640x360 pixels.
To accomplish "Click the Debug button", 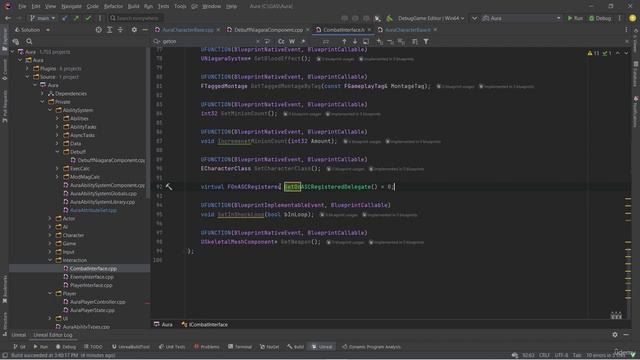I will [x=600, y=18].
